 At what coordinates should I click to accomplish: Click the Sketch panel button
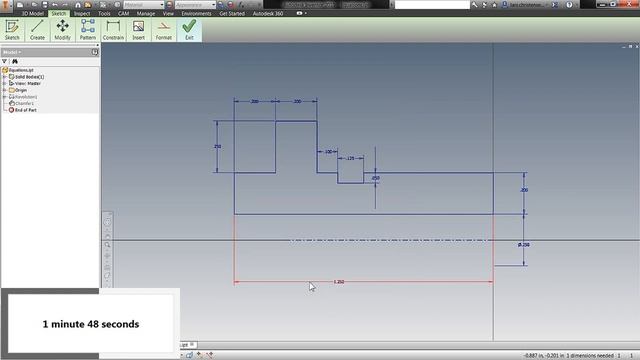point(12,29)
